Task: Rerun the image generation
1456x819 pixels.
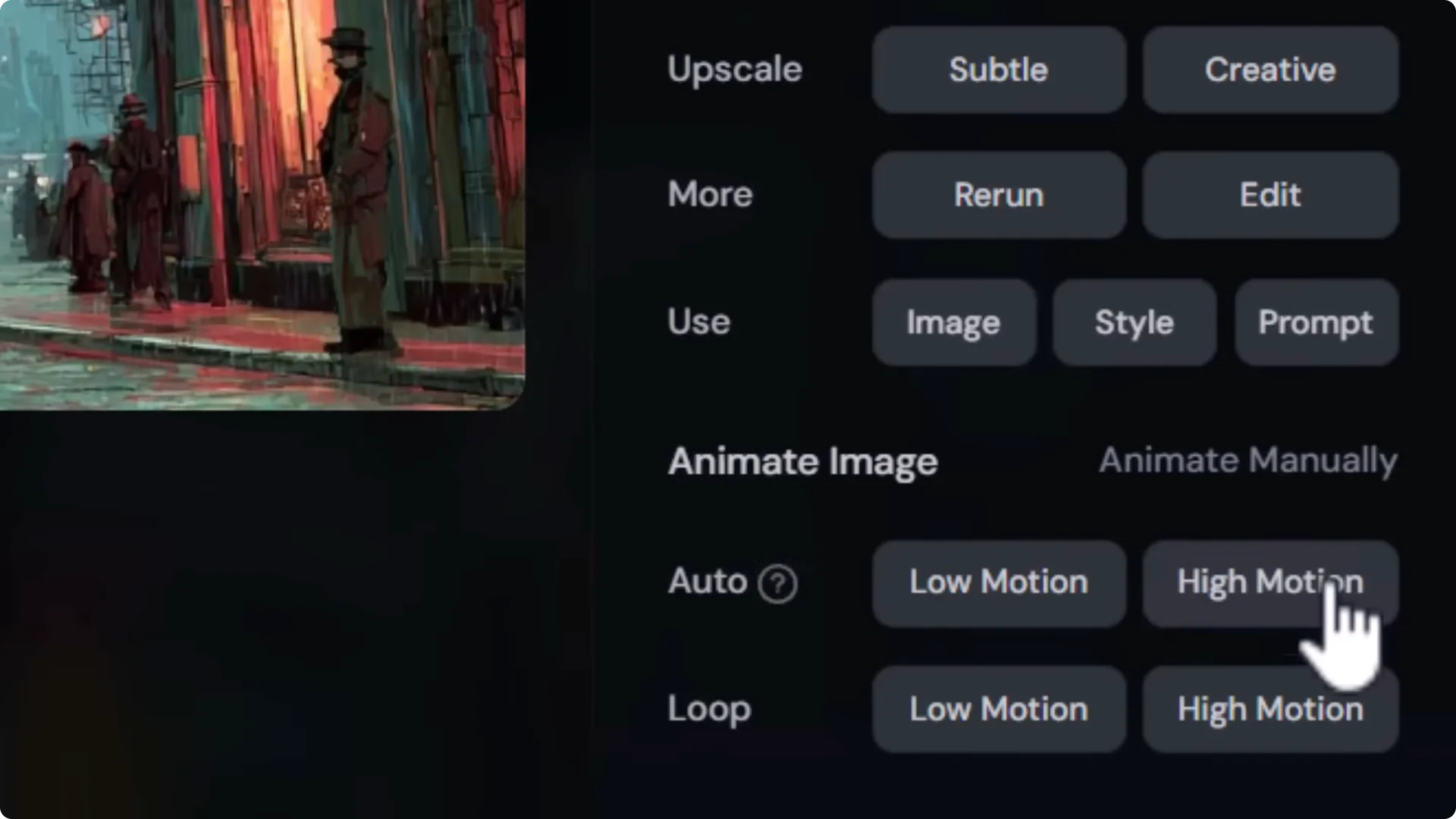Action: [x=998, y=195]
